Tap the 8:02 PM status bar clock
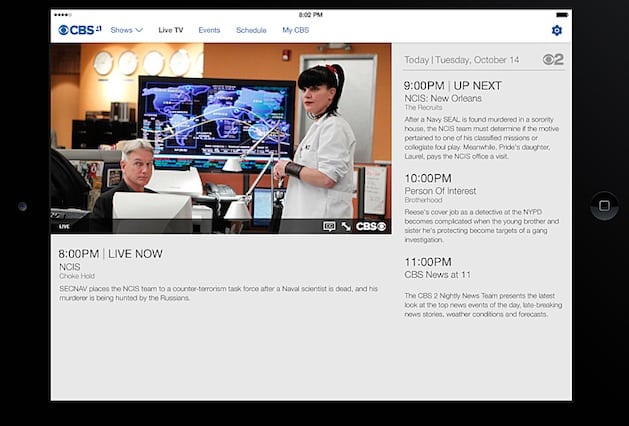629x426 pixels. pos(310,15)
